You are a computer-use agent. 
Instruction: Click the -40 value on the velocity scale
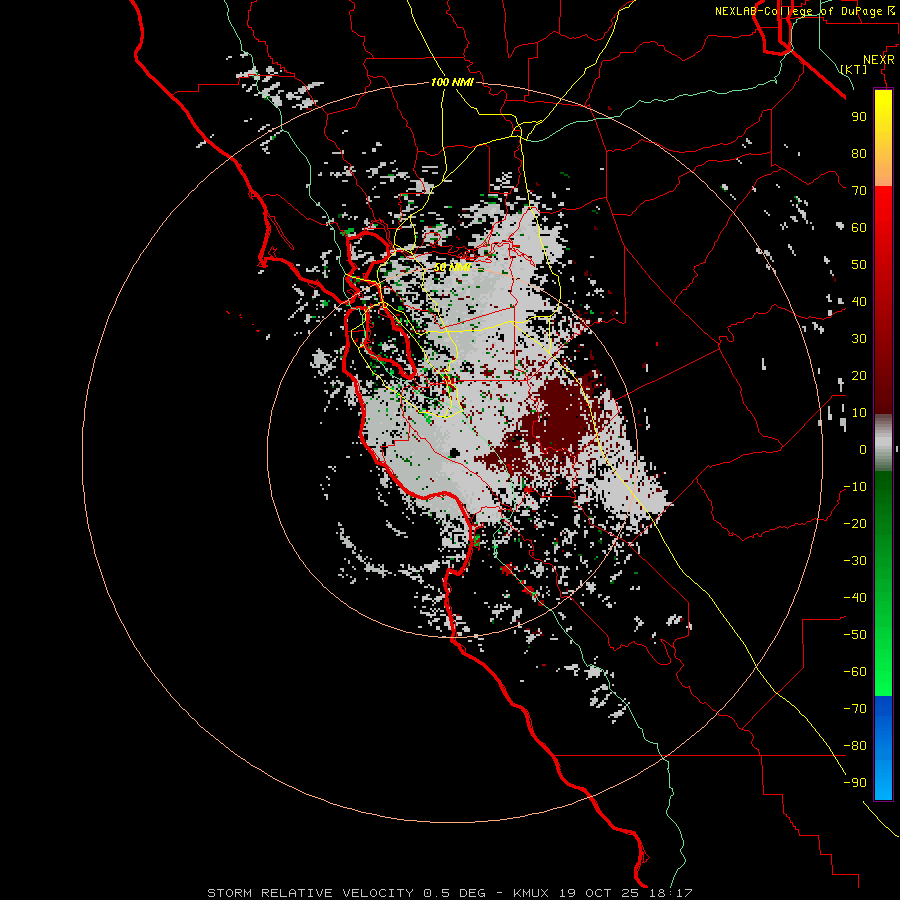tap(855, 598)
